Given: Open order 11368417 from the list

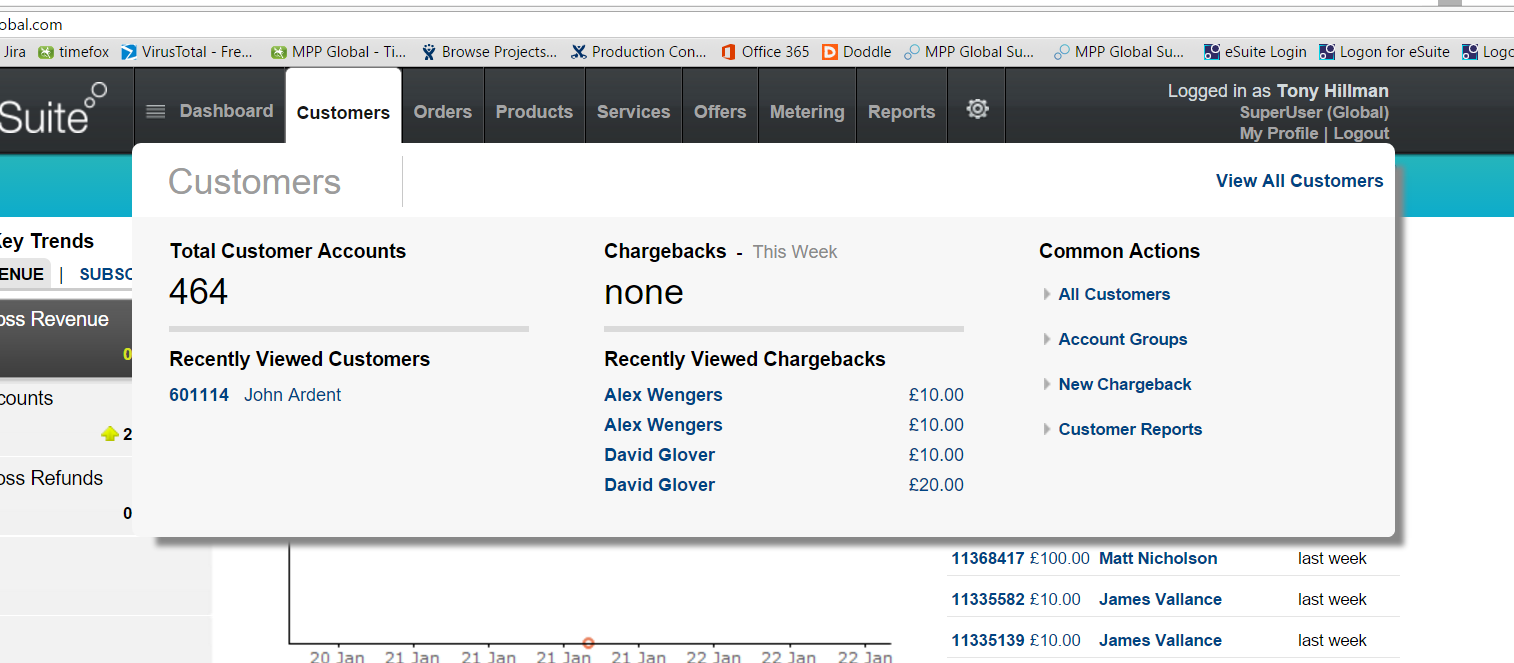Looking at the screenshot, I should point(987,558).
